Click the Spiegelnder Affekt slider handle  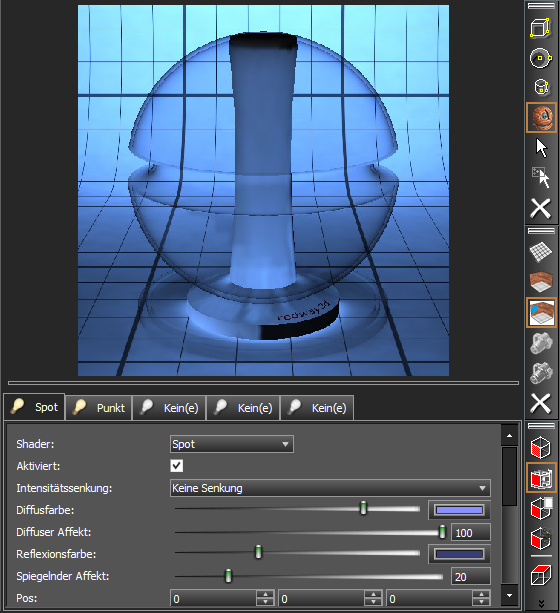228,576
